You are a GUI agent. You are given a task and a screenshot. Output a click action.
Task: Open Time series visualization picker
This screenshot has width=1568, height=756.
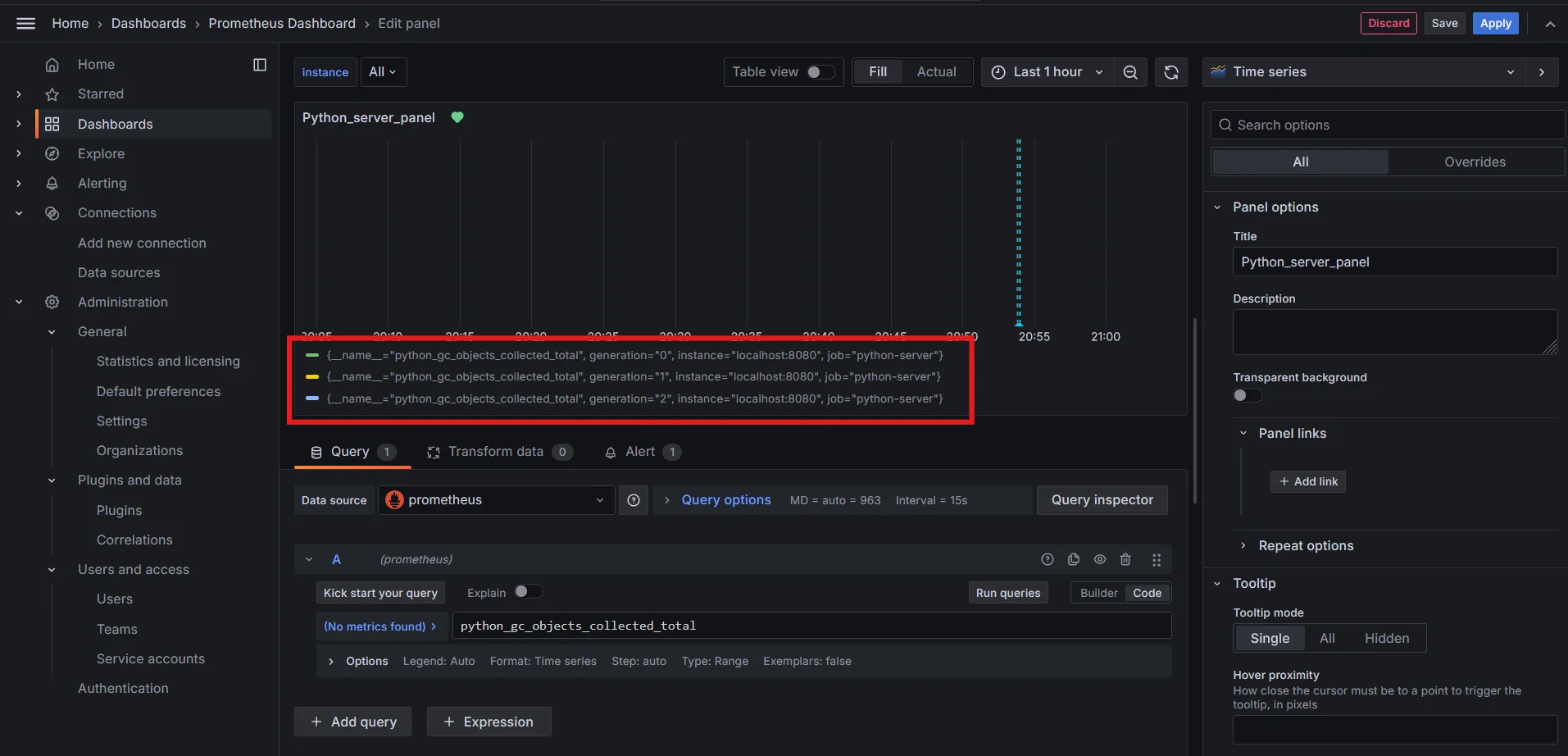[1363, 72]
